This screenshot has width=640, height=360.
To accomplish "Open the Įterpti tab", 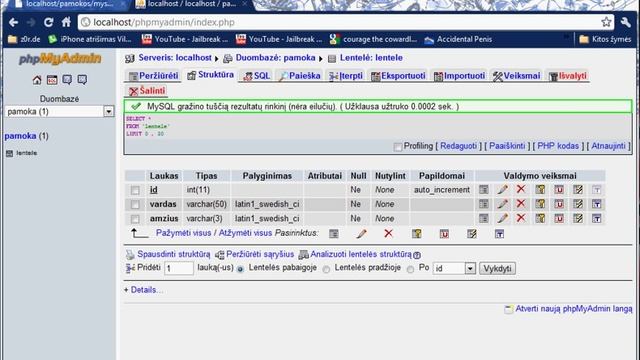I will [x=346, y=76].
